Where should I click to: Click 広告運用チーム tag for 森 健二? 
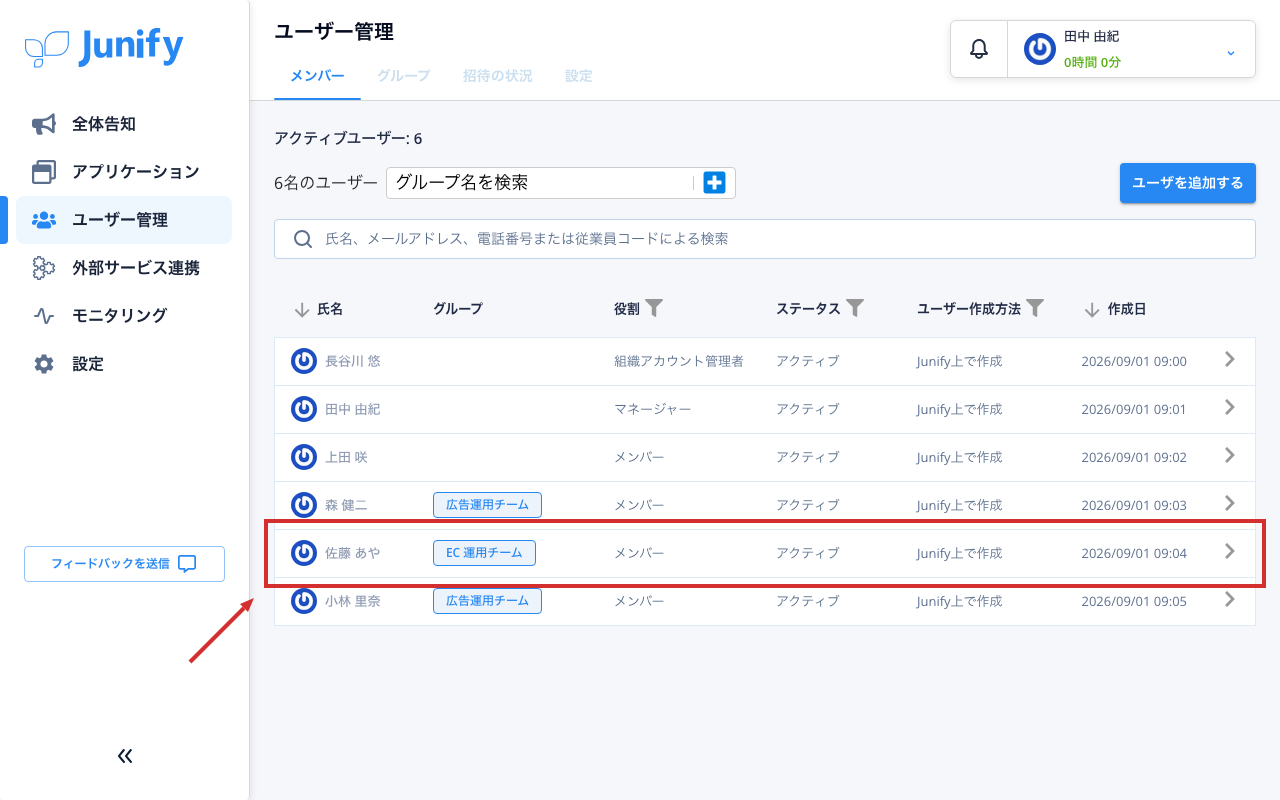487,505
